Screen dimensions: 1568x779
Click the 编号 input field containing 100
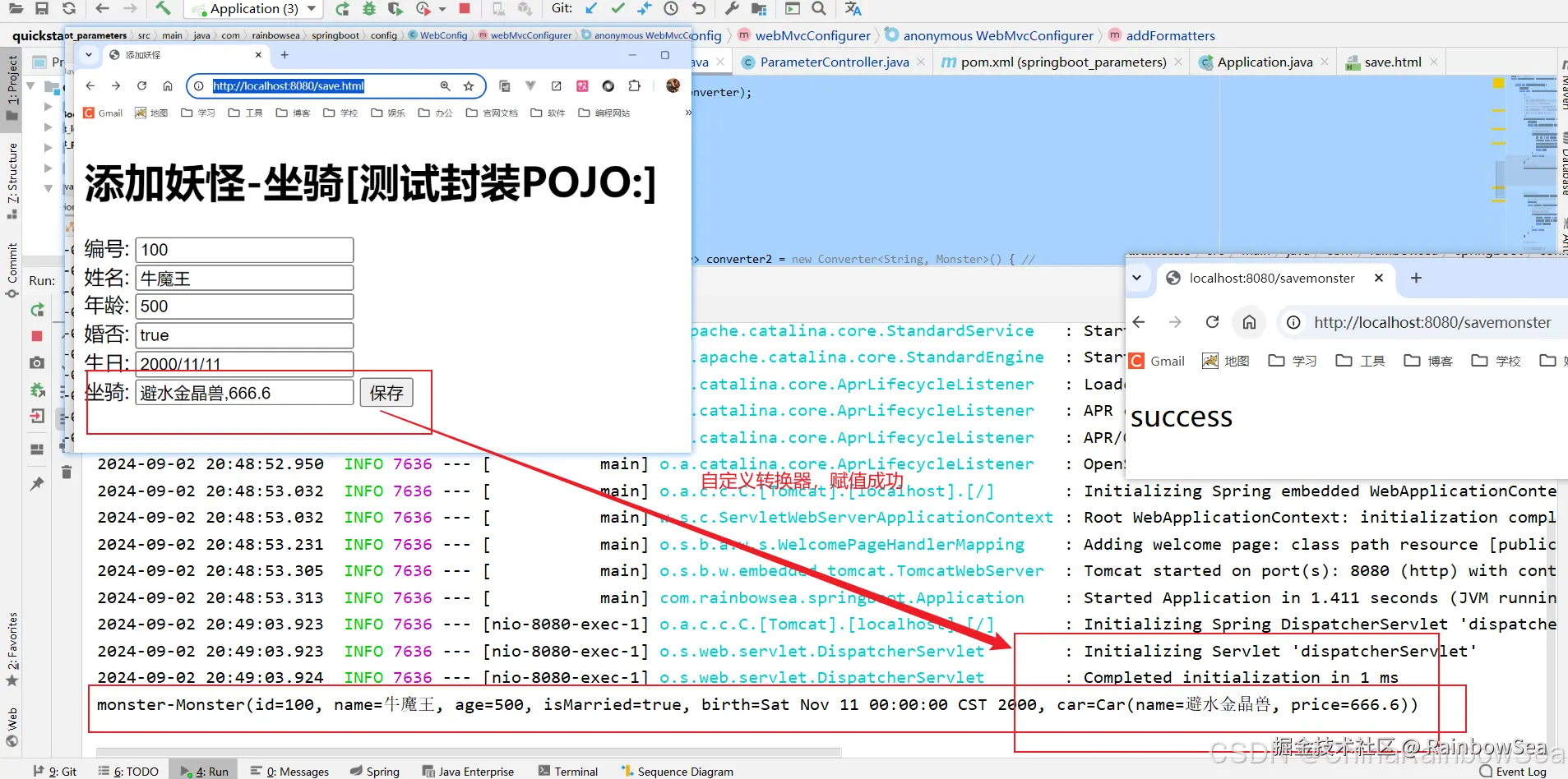click(244, 250)
